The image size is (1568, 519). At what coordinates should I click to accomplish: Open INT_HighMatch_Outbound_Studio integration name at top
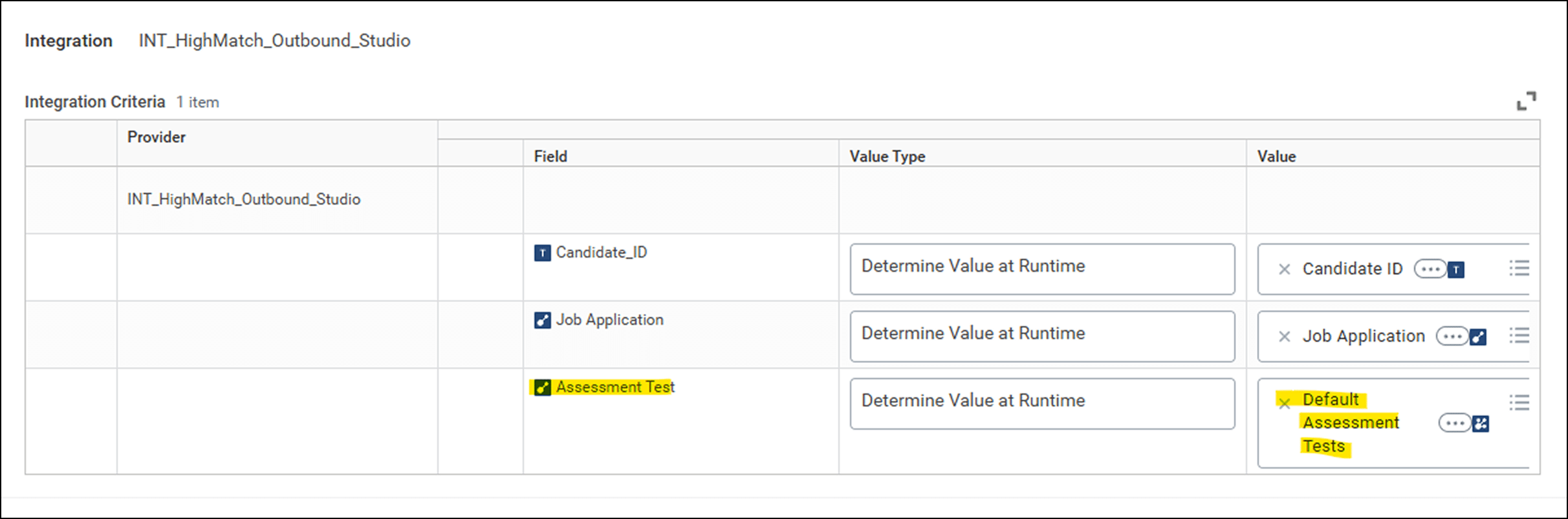tap(274, 41)
